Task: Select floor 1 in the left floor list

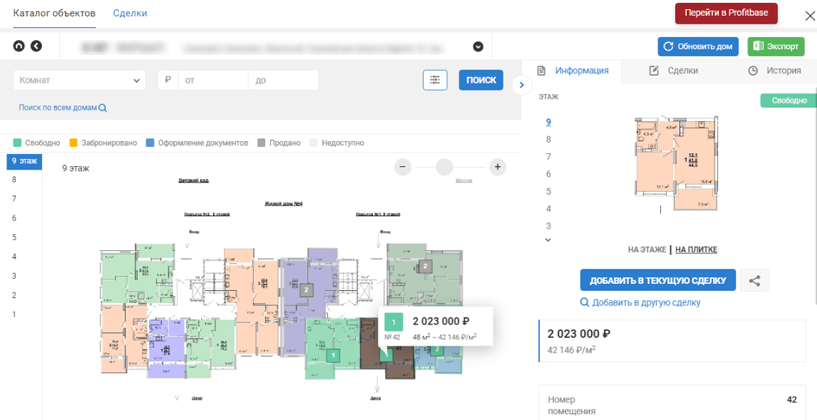Action: click(x=14, y=314)
